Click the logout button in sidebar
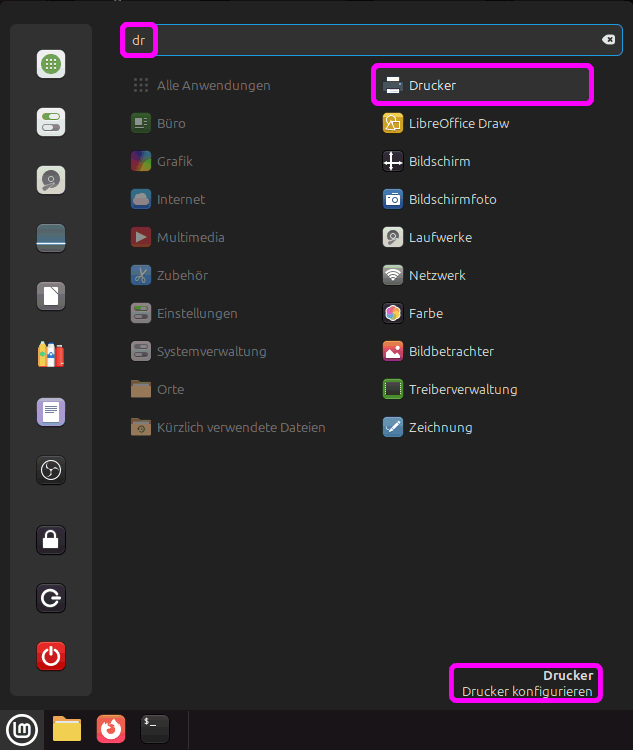Viewport: 633px width, 750px height. pyautogui.click(x=51, y=598)
